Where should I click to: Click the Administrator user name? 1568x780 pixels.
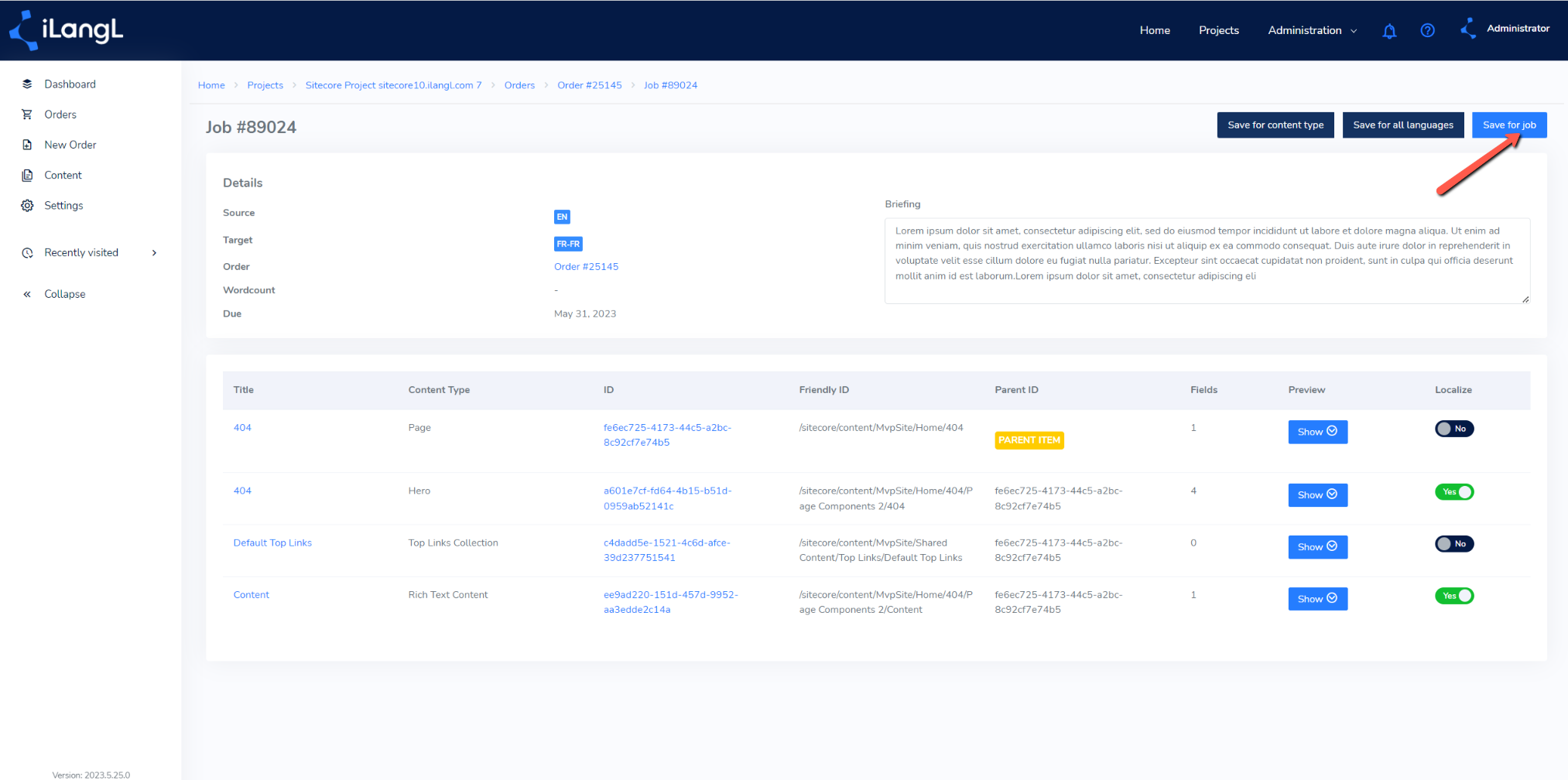(x=1518, y=29)
